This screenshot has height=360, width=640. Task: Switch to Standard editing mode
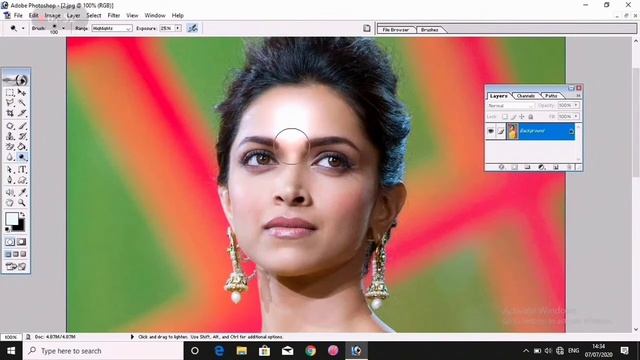coord(10,242)
